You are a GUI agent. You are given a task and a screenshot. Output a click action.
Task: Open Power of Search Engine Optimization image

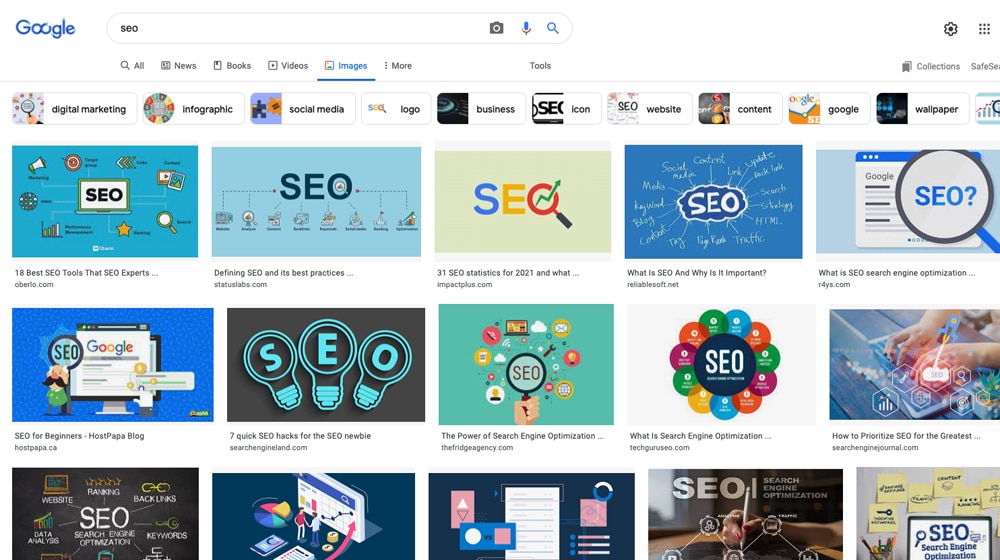pyautogui.click(x=526, y=364)
